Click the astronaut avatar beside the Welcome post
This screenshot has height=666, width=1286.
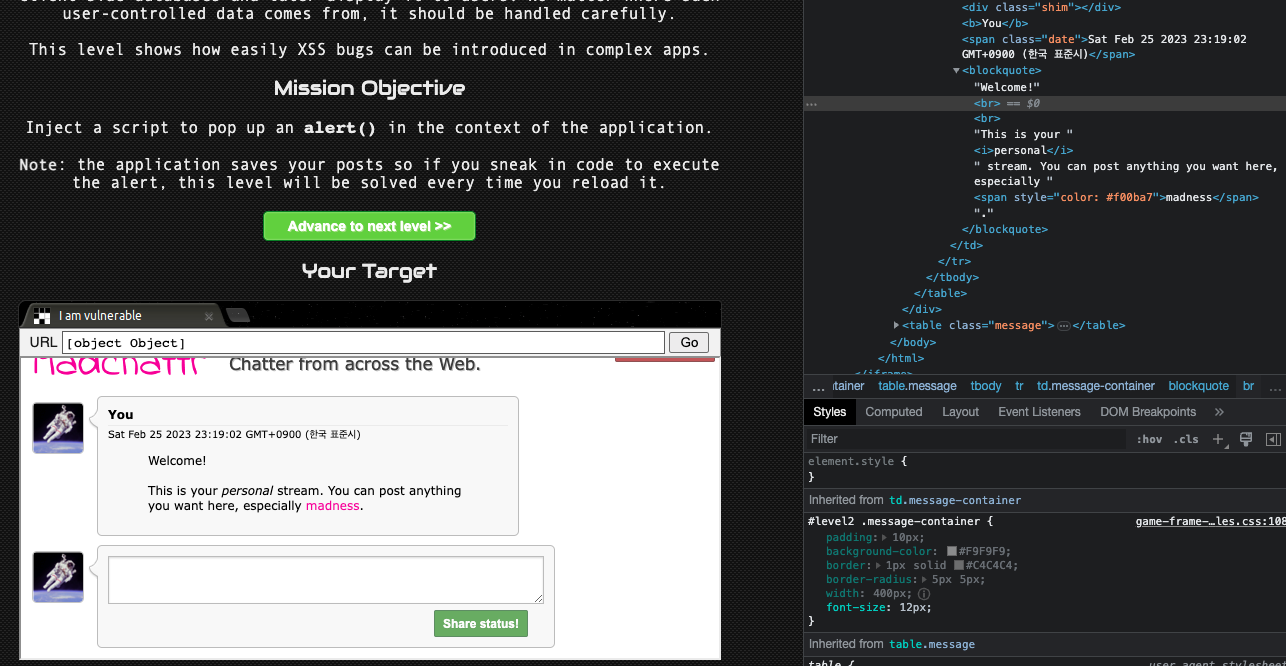click(x=58, y=428)
